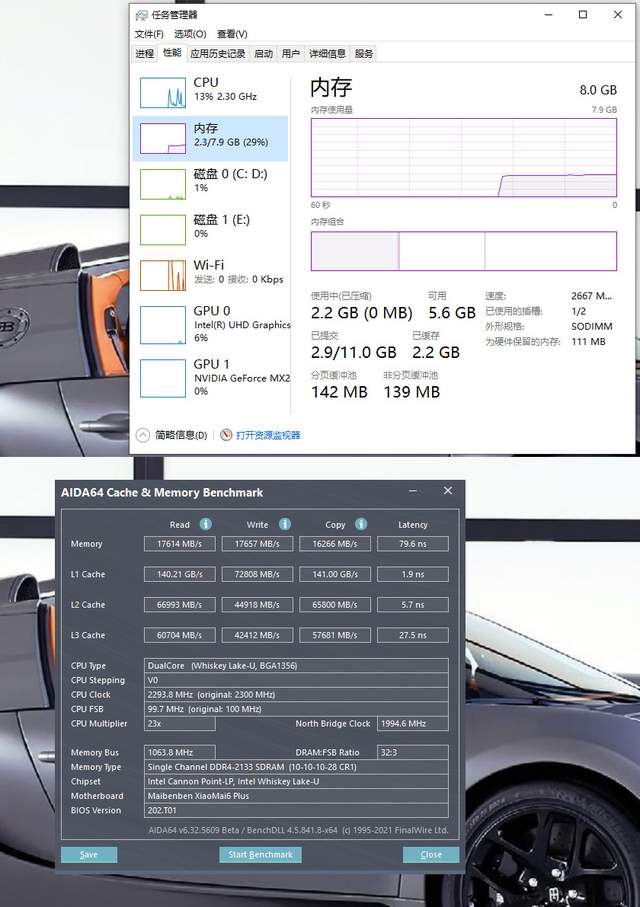Screen dimensions: 640x907
Task: Select the CPU performance graph thumbnail
Action: point(163,93)
